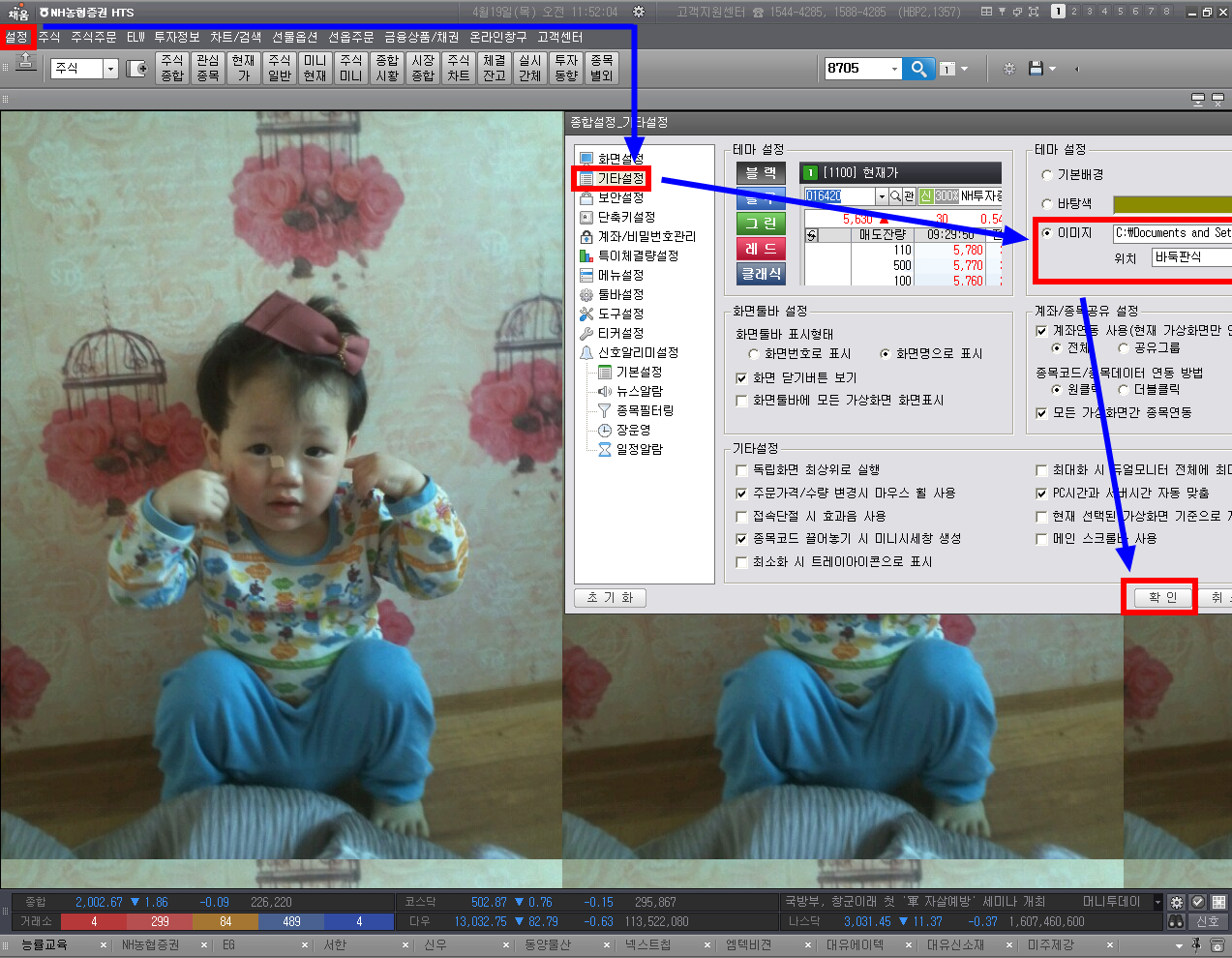Viewport: 1232px width, 958px height.
Task: Click the floppy disk save icon
Action: tap(1036, 69)
